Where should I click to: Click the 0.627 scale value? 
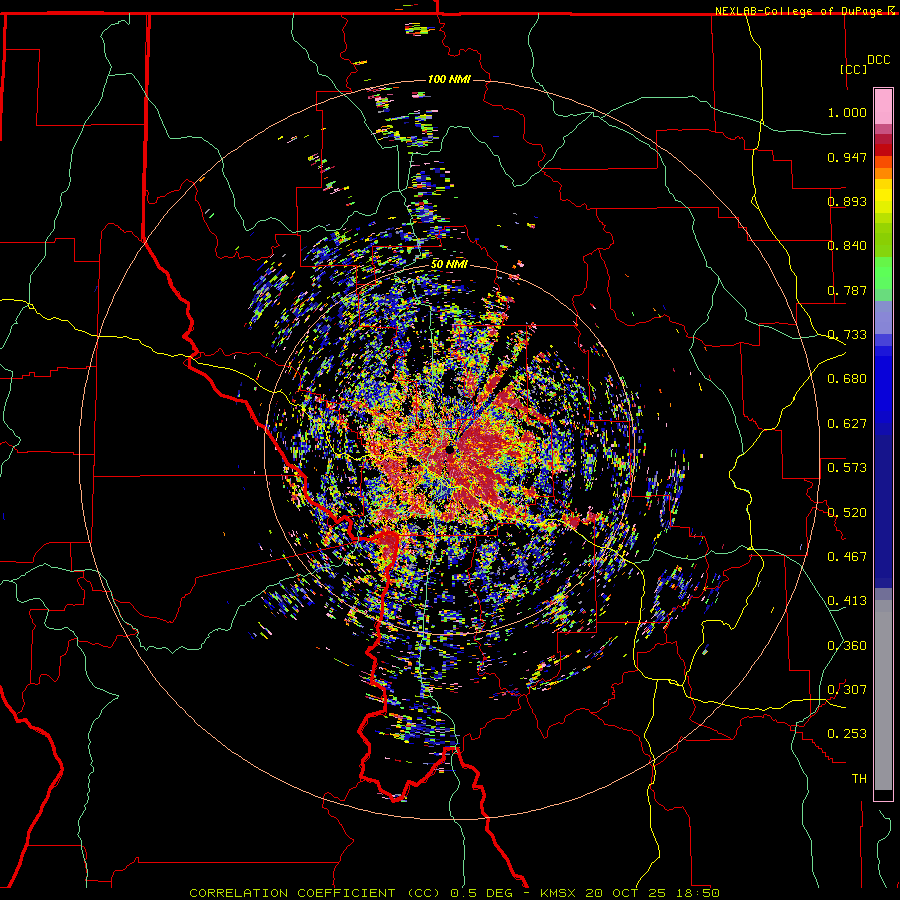[x=847, y=424]
